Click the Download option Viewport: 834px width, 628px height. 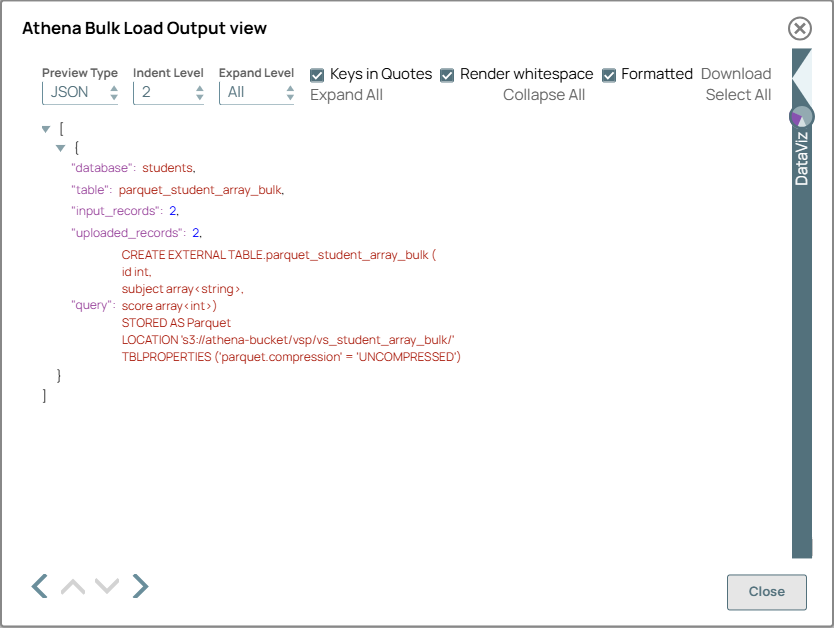point(736,73)
